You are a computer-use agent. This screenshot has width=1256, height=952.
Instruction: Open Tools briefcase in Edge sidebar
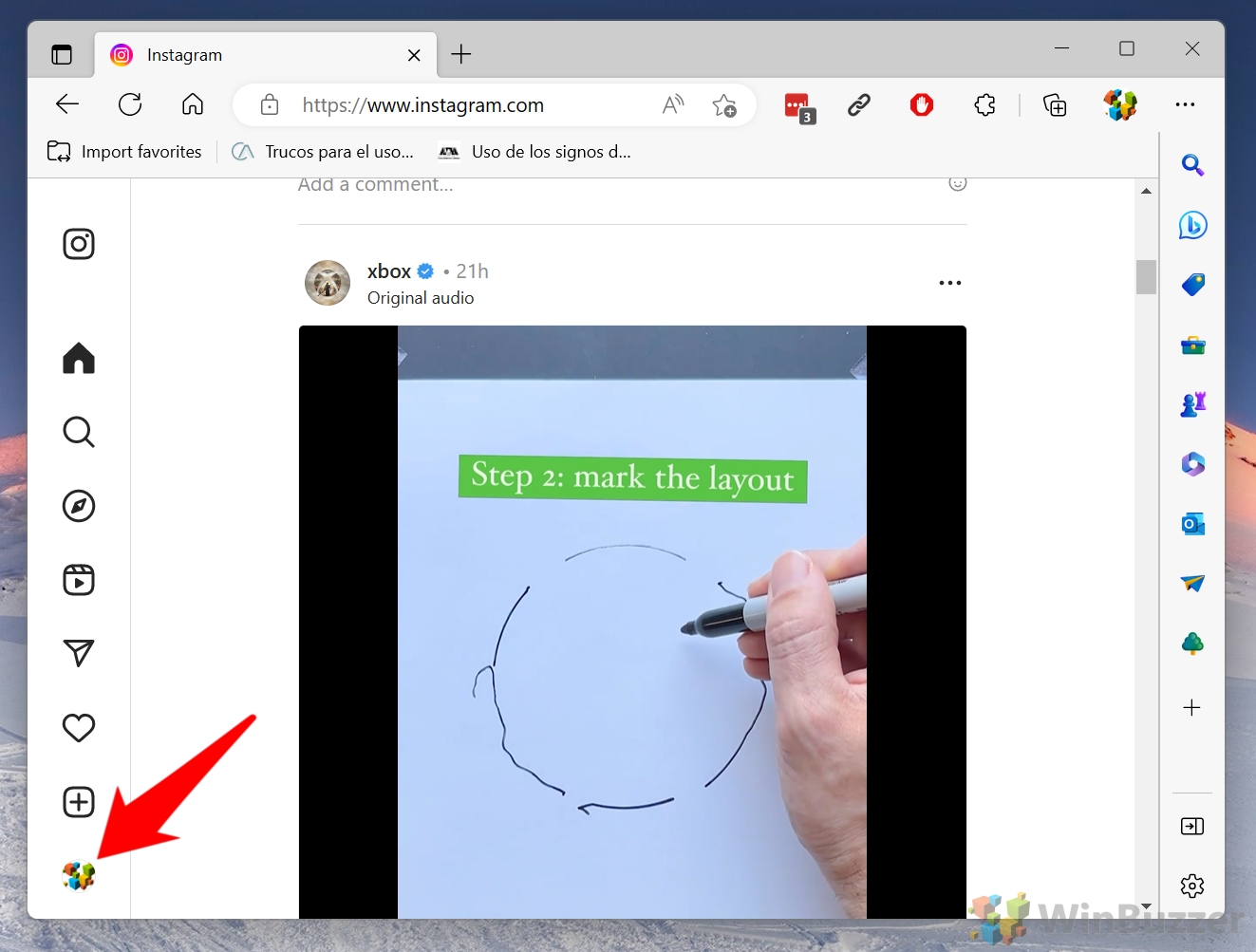(x=1192, y=345)
